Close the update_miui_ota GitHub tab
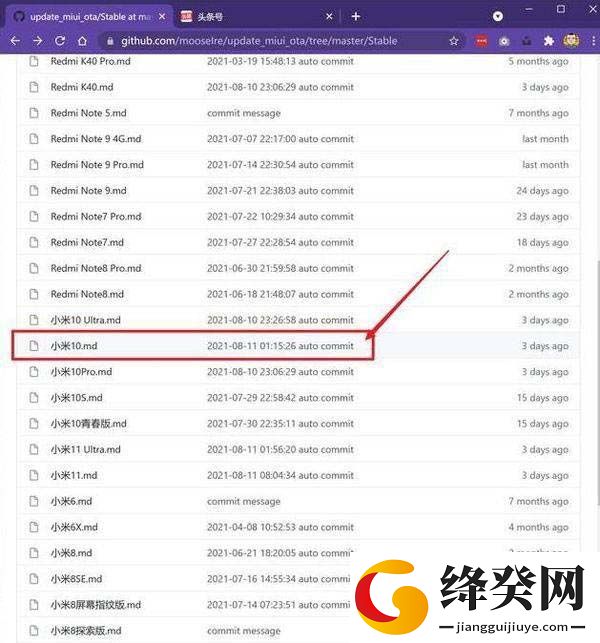 [x=162, y=16]
